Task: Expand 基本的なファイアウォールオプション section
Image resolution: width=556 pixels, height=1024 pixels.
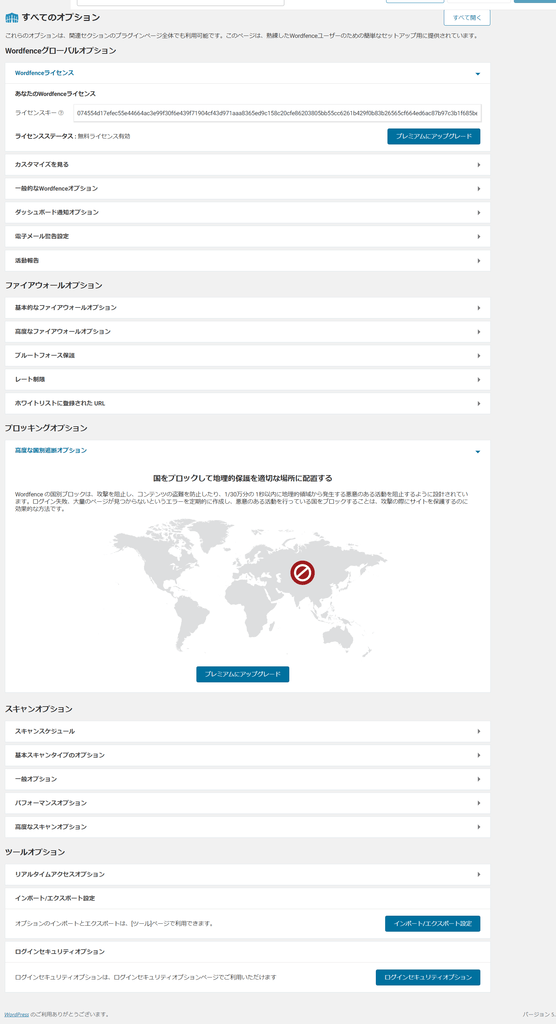Action: pos(248,308)
